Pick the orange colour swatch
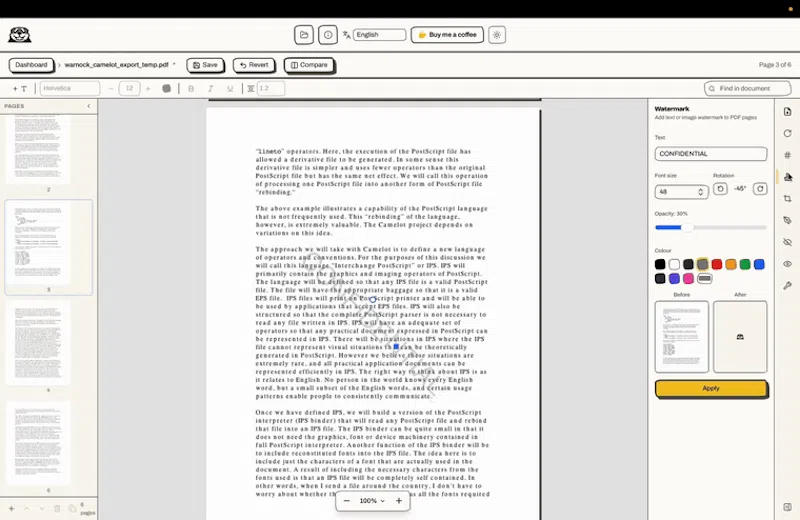 pos(731,264)
